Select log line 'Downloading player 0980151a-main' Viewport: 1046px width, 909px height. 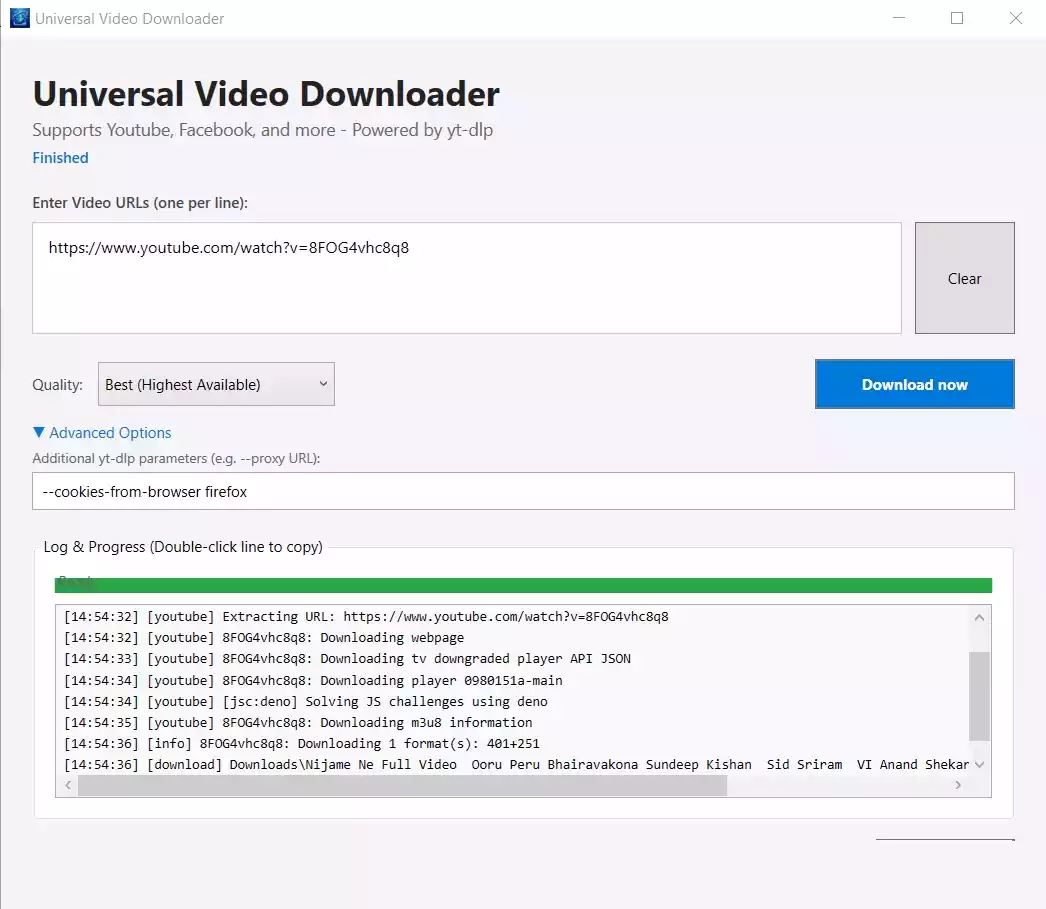click(314, 680)
